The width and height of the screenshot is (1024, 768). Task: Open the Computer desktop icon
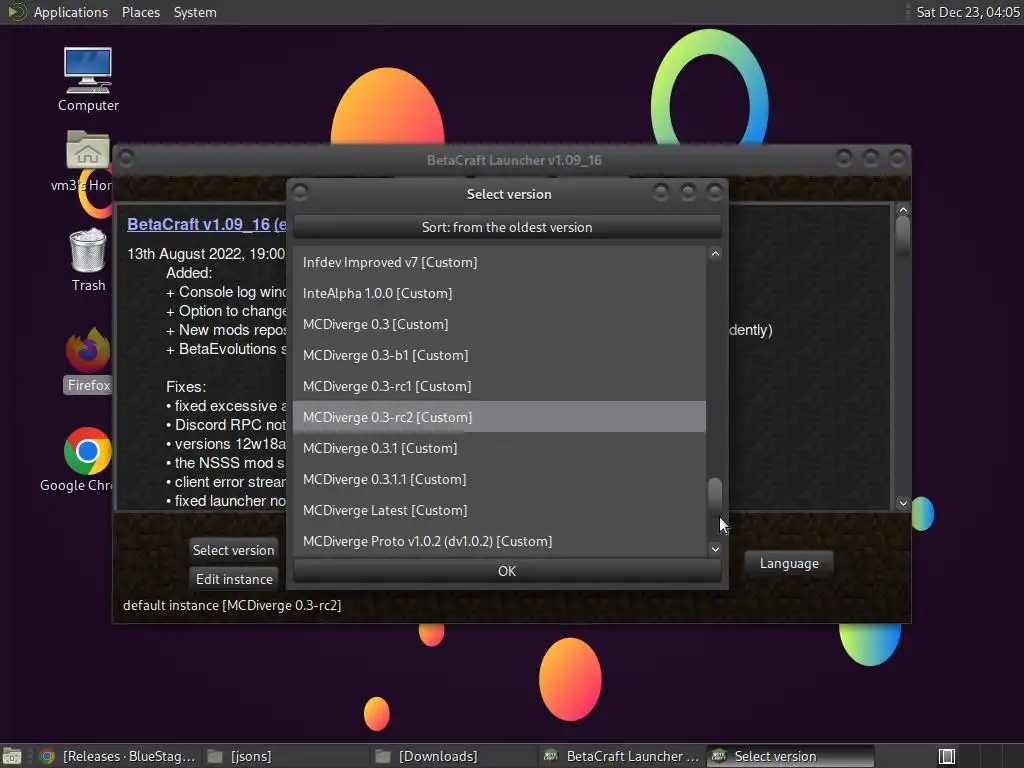pyautogui.click(x=88, y=80)
